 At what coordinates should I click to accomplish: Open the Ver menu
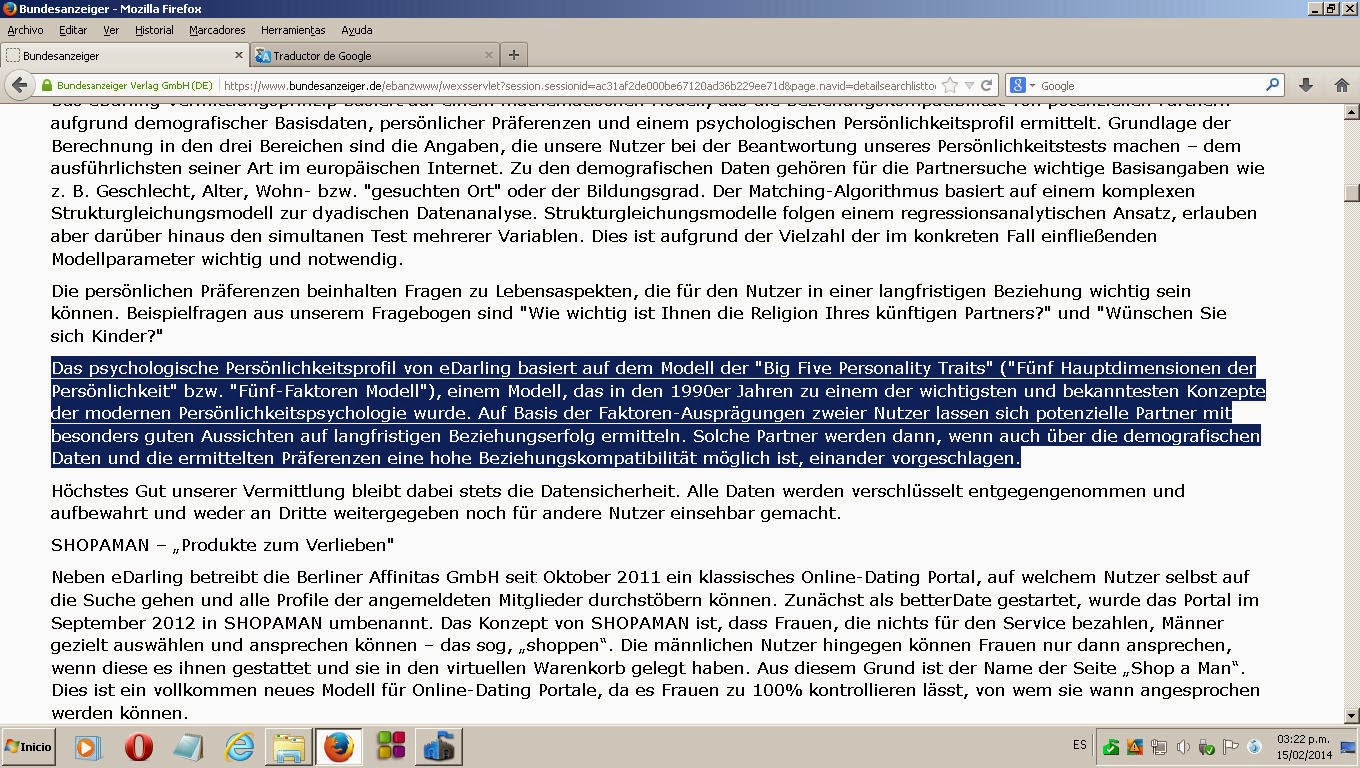pyautogui.click(x=111, y=30)
